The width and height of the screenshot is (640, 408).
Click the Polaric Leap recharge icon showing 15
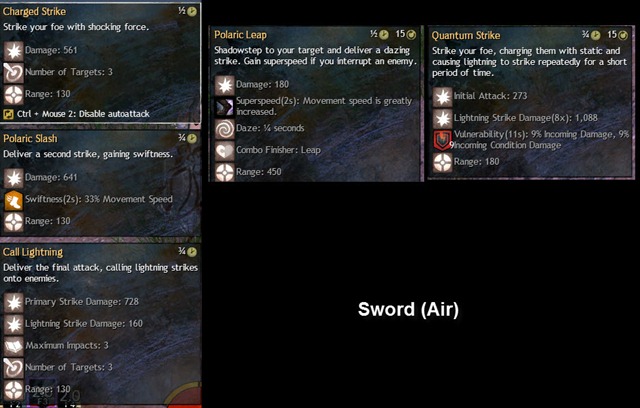coord(411,35)
